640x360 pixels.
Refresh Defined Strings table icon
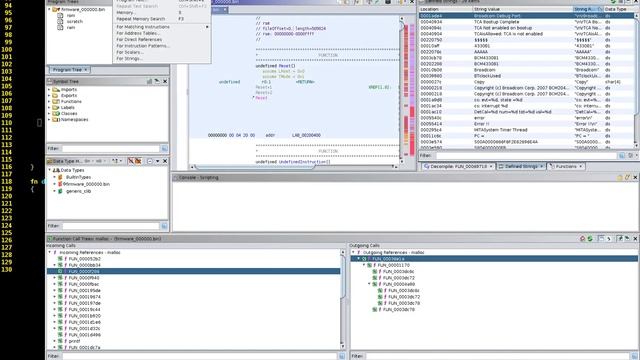point(613,2)
